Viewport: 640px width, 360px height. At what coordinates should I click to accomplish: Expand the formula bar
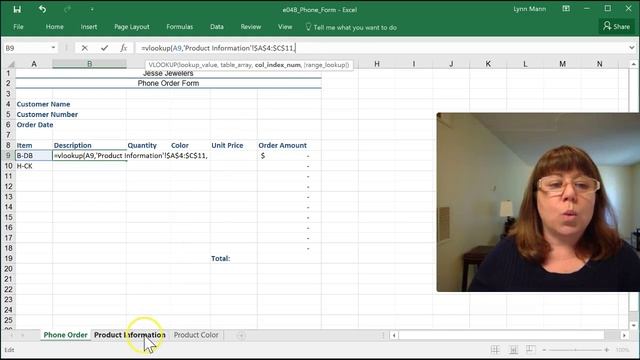(631, 48)
